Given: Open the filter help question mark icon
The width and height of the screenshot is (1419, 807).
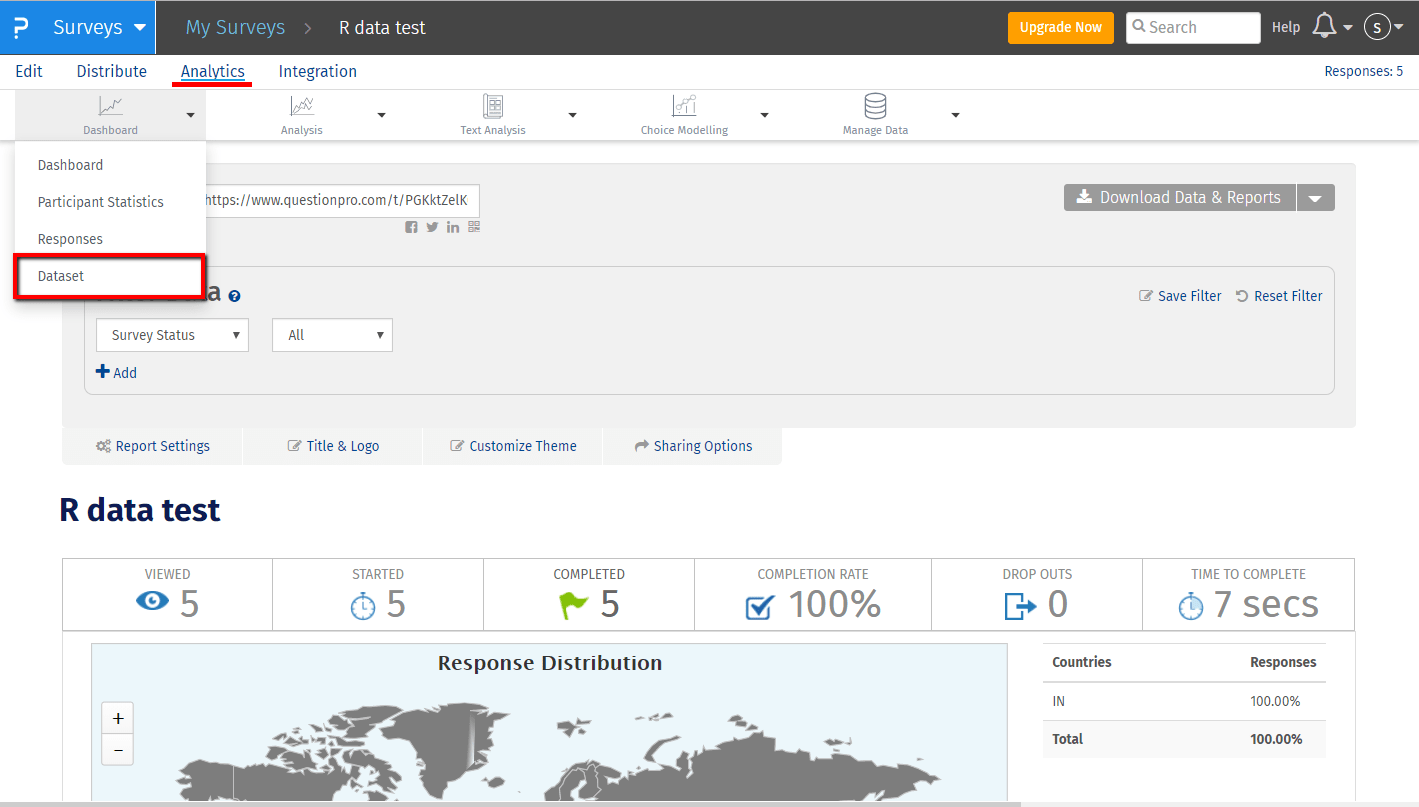Looking at the screenshot, I should [234, 296].
